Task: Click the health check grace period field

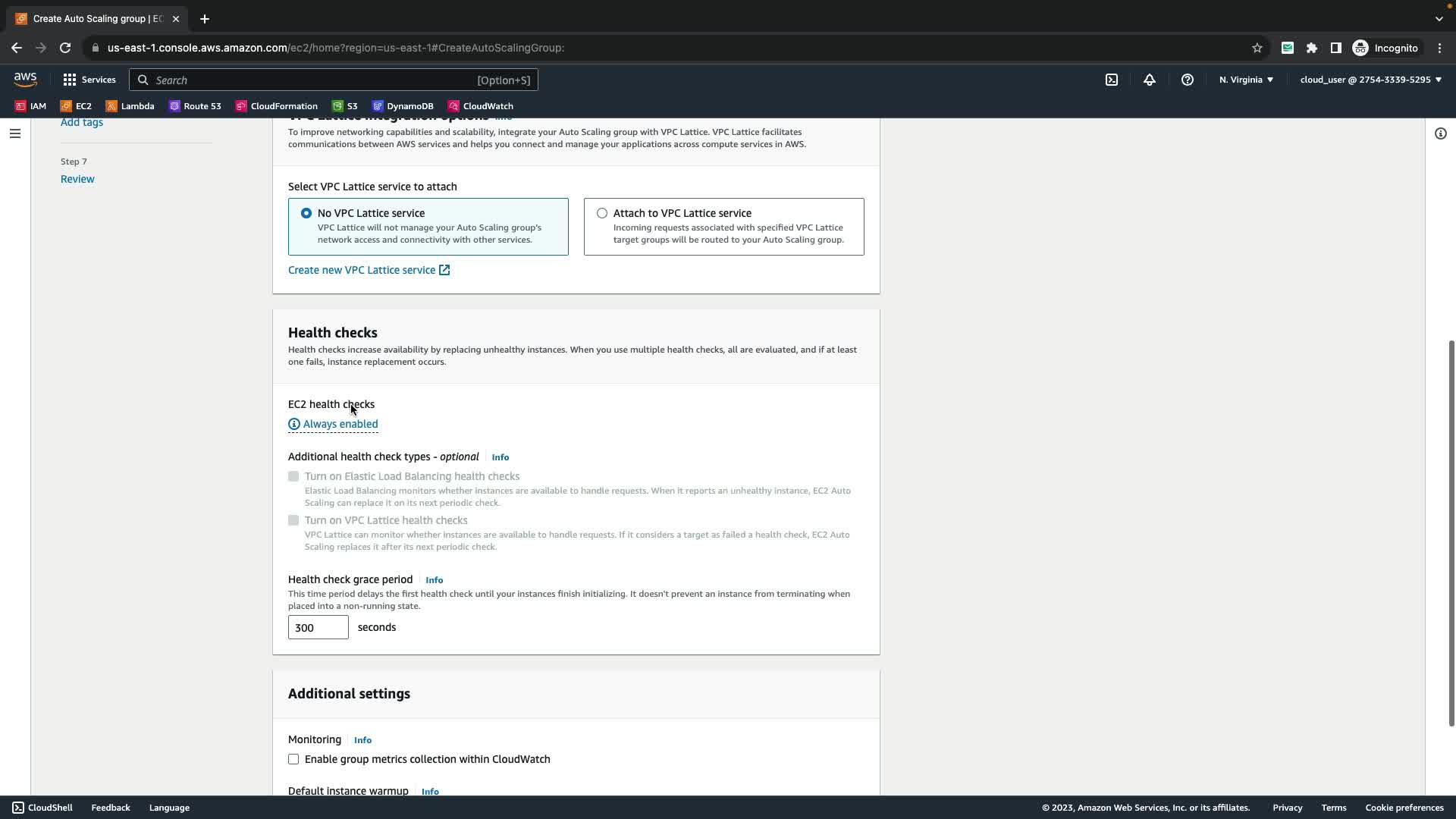Action: coord(318,627)
